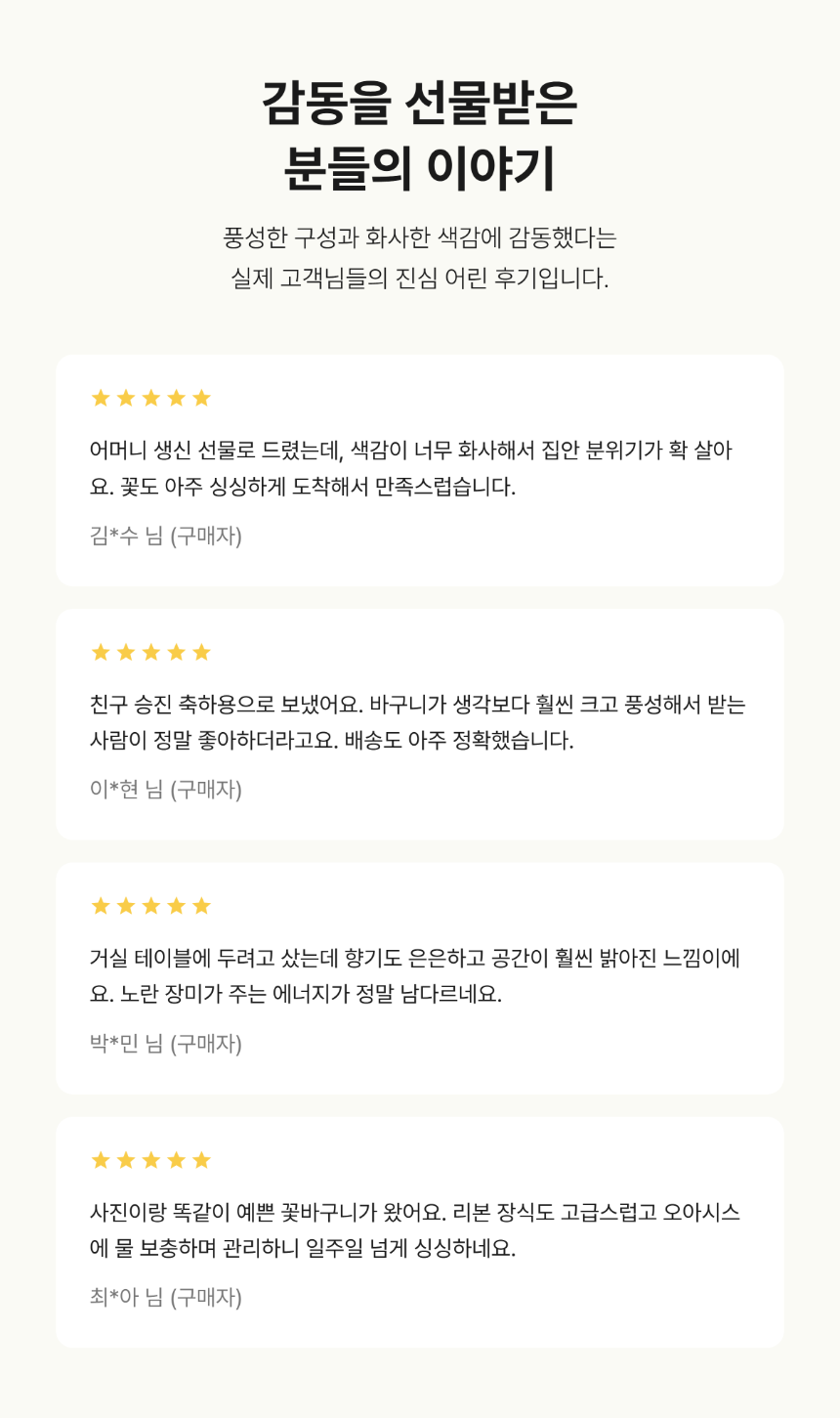Click third star in 이*현 review
840x1418 pixels.
[x=151, y=652]
